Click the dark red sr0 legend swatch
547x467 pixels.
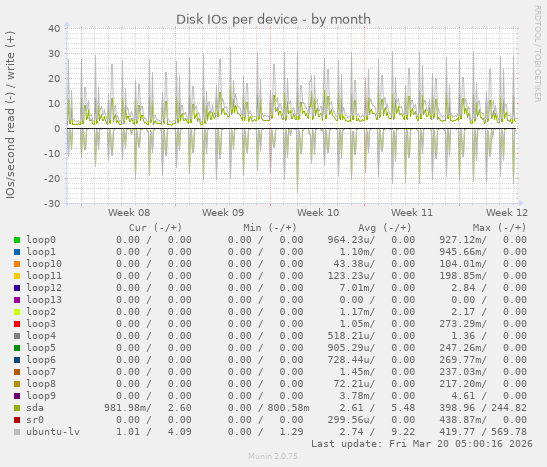click(x=17, y=420)
